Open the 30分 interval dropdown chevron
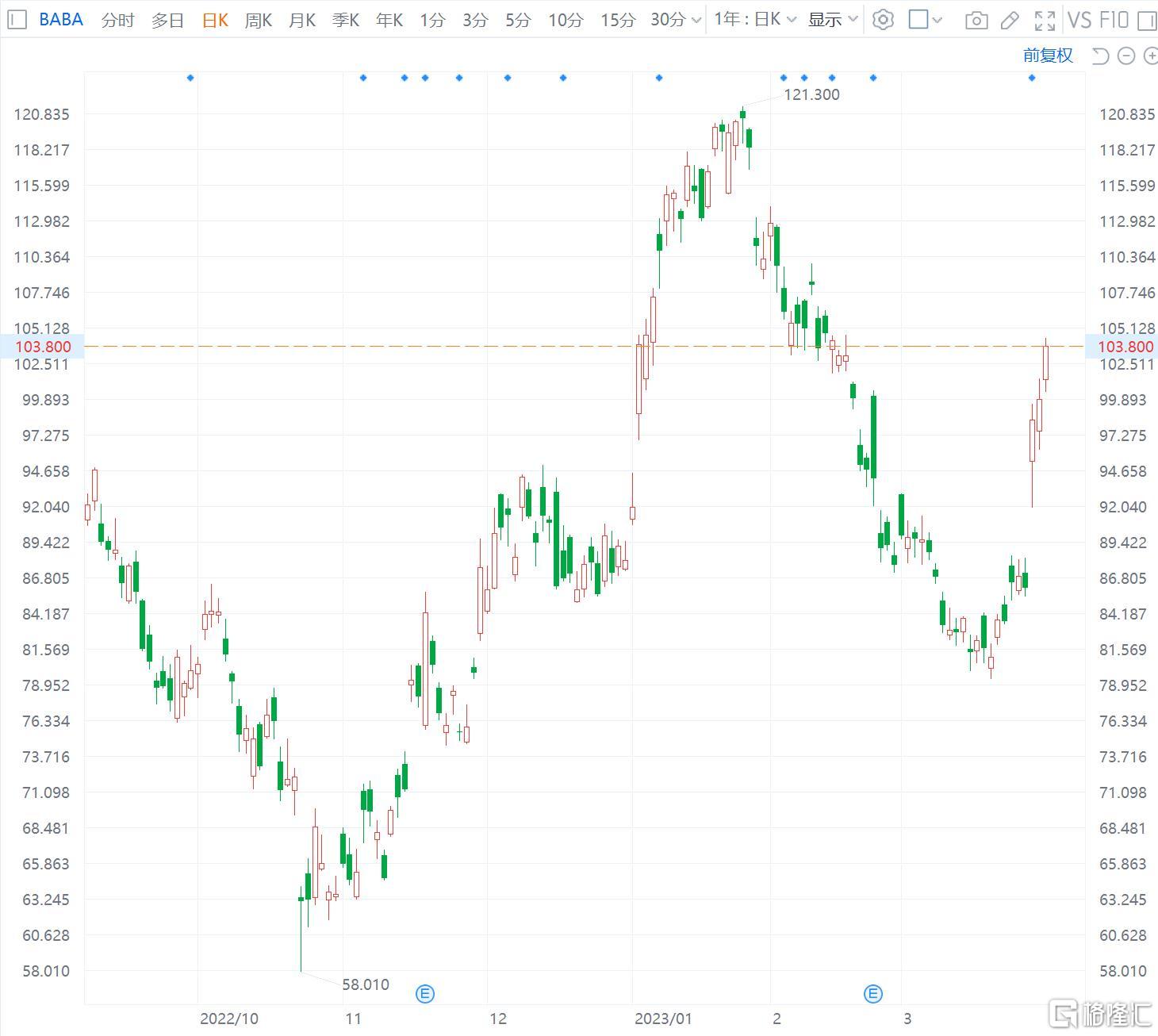The image size is (1158, 1036). pyautogui.click(x=695, y=20)
